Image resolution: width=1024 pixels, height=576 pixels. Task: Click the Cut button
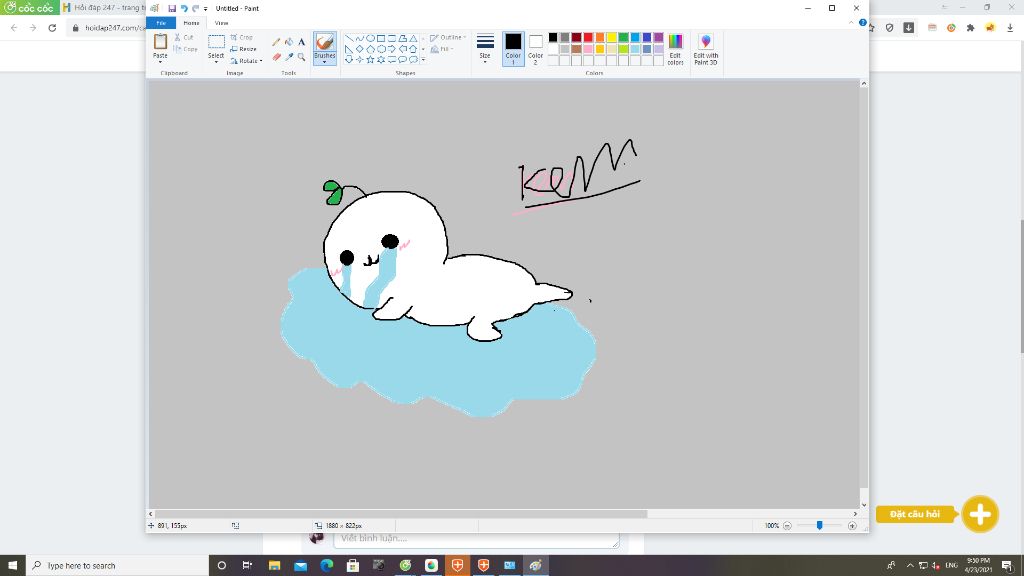pyautogui.click(x=184, y=37)
